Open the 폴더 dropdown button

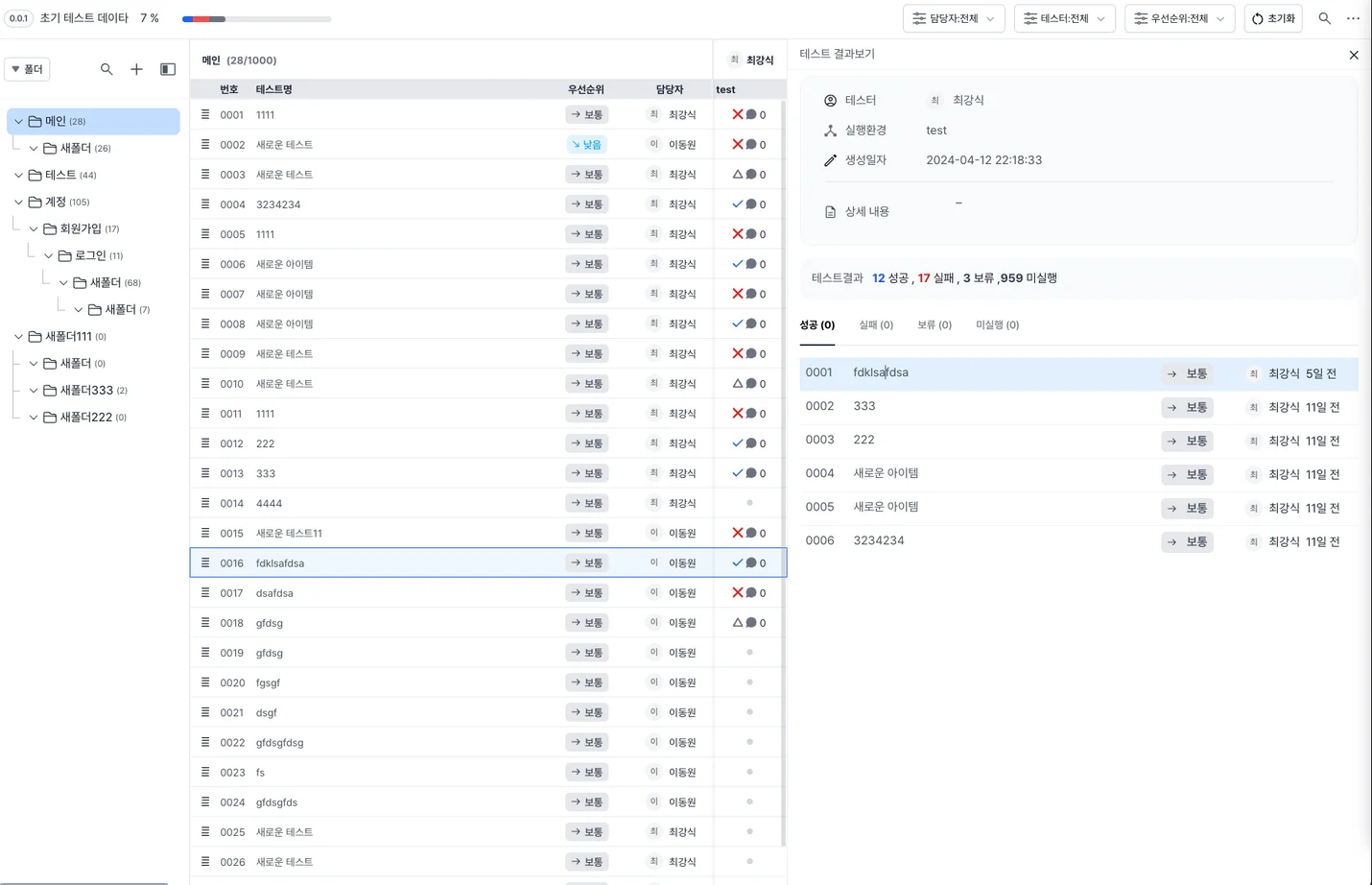[x=28, y=69]
